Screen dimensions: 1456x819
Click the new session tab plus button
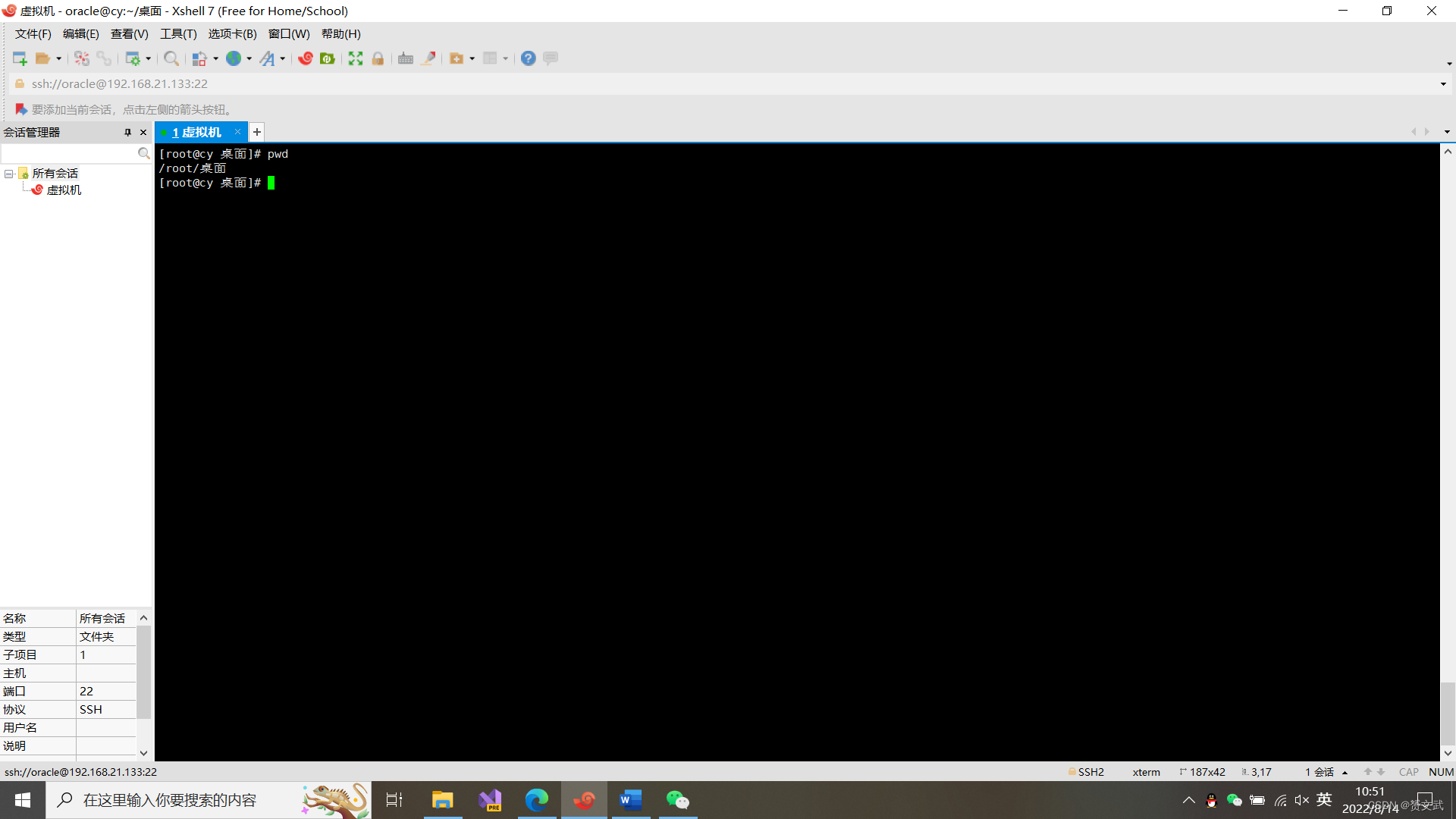click(x=256, y=131)
